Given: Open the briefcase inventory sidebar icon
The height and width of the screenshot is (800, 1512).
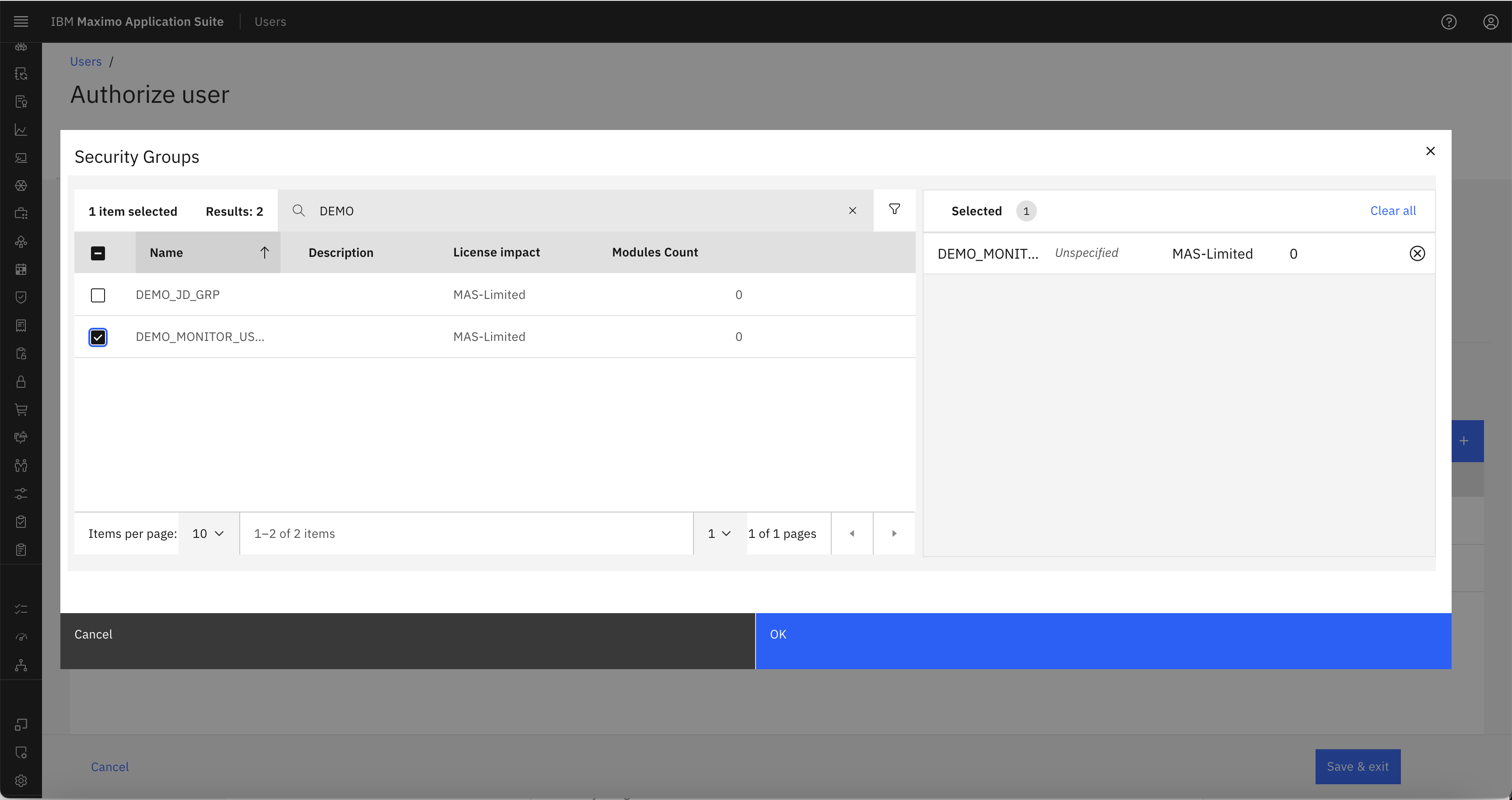Looking at the screenshot, I should coord(21,213).
